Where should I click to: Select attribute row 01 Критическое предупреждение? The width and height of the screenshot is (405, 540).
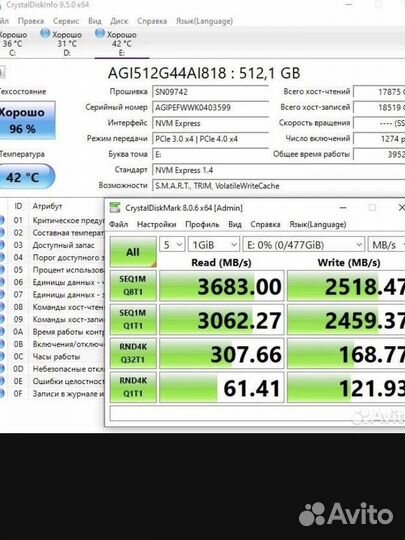click(52, 220)
